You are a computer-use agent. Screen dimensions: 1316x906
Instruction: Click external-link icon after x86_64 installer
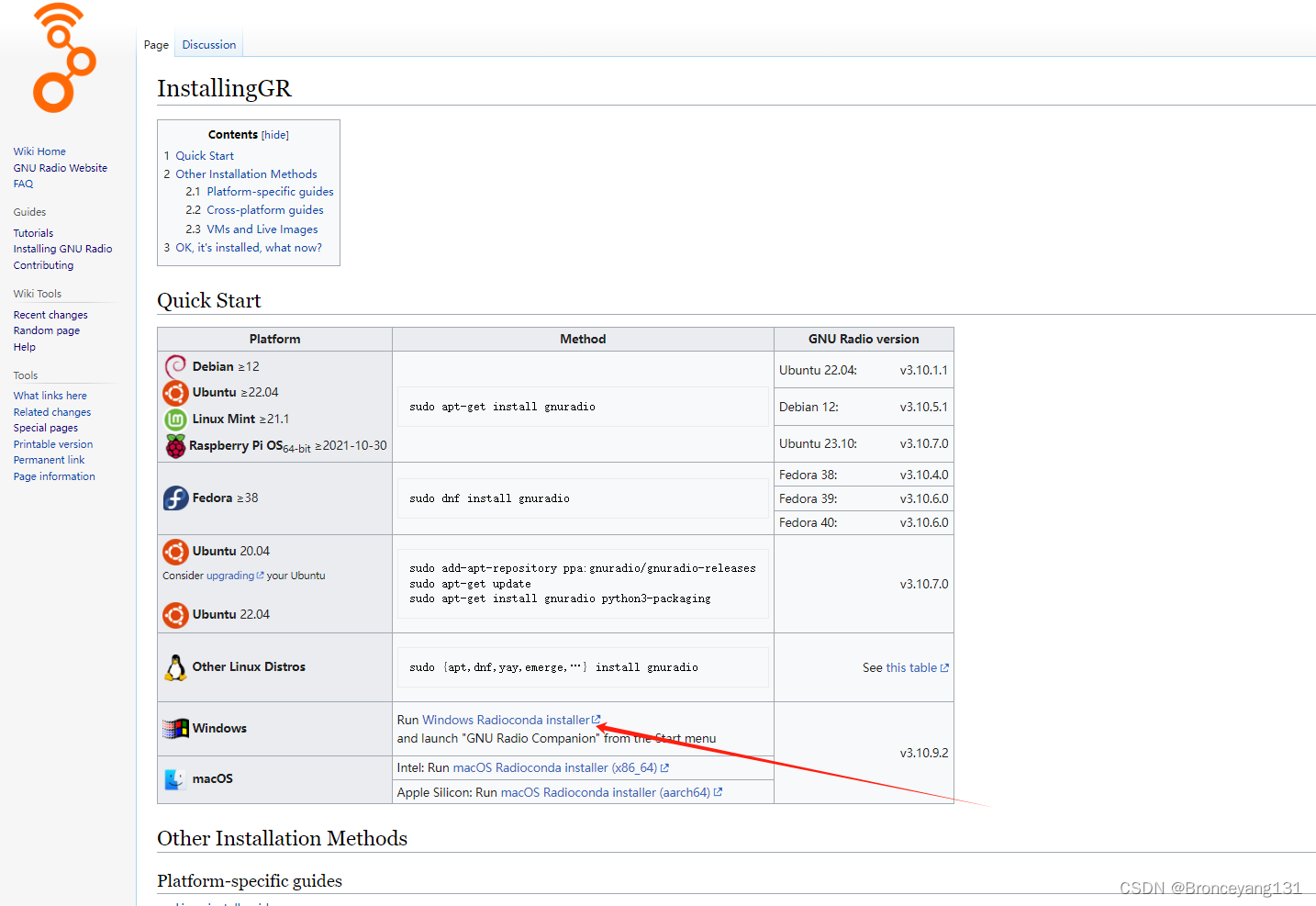pyautogui.click(x=664, y=768)
